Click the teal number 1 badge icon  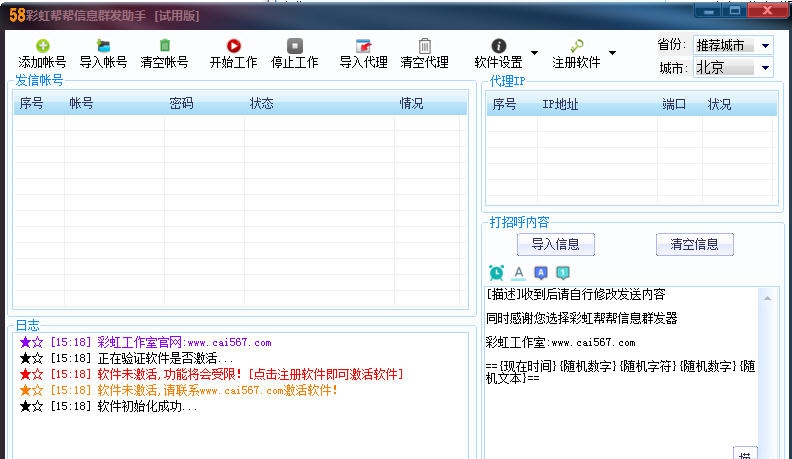(563, 273)
